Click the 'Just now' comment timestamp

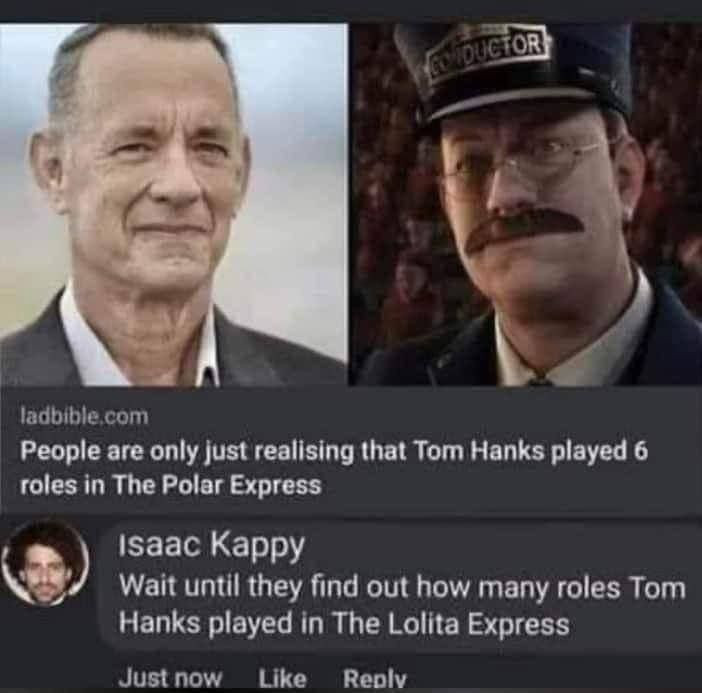pyautogui.click(x=169, y=677)
